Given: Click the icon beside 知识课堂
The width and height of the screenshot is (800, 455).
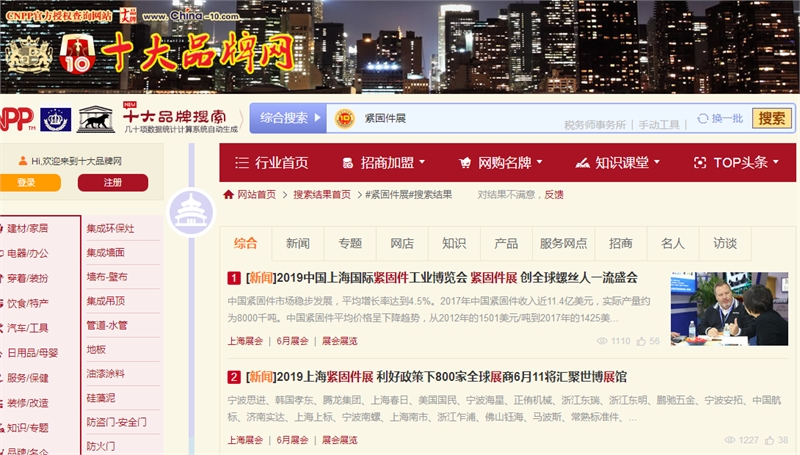Looking at the screenshot, I should 582,163.
